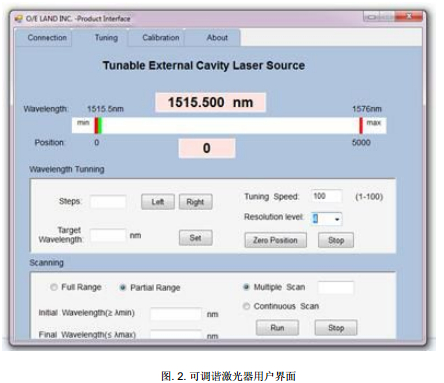Click the green wavelength position marker
The height and width of the screenshot is (383, 444).
point(100,126)
